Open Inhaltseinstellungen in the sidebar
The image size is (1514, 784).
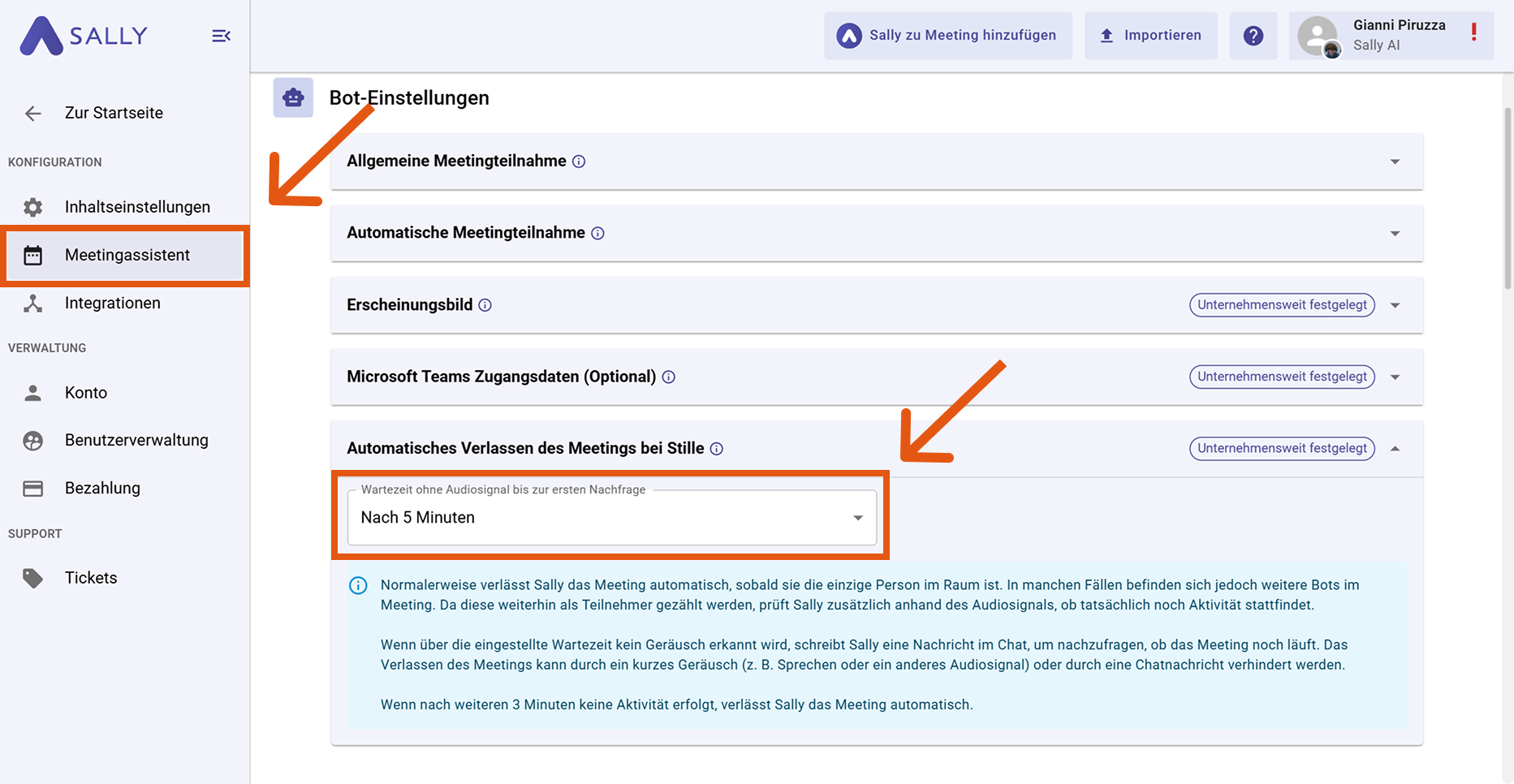[137, 207]
